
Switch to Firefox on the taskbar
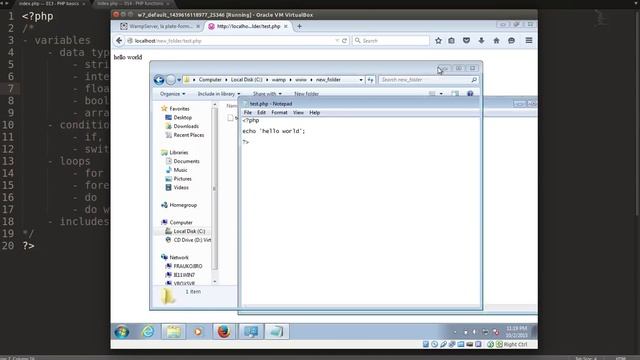tap(224, 332)
